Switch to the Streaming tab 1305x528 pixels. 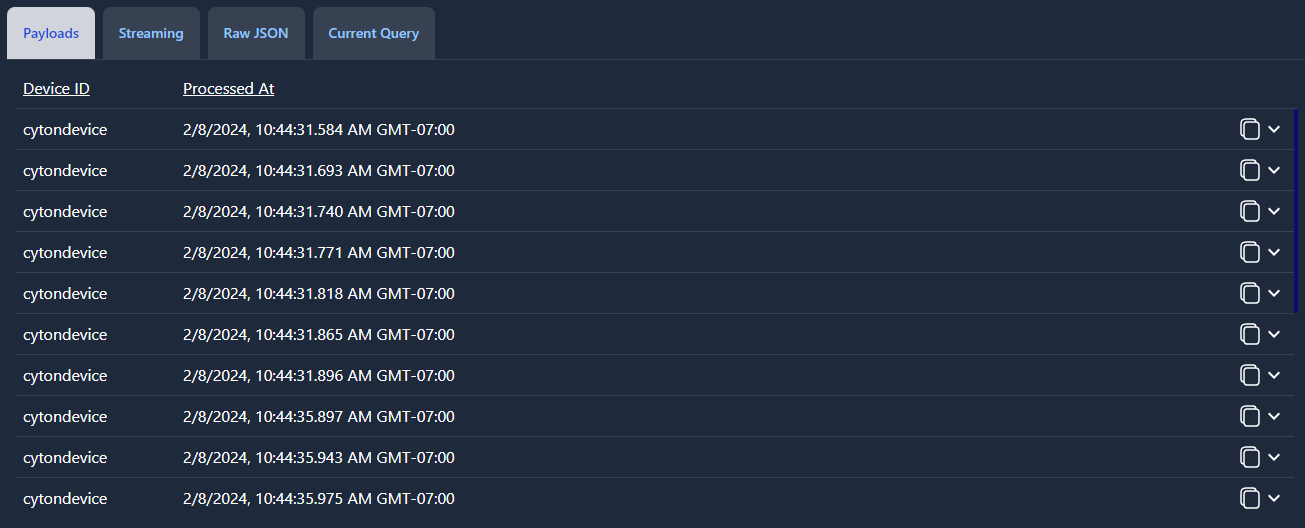point(151,33)
